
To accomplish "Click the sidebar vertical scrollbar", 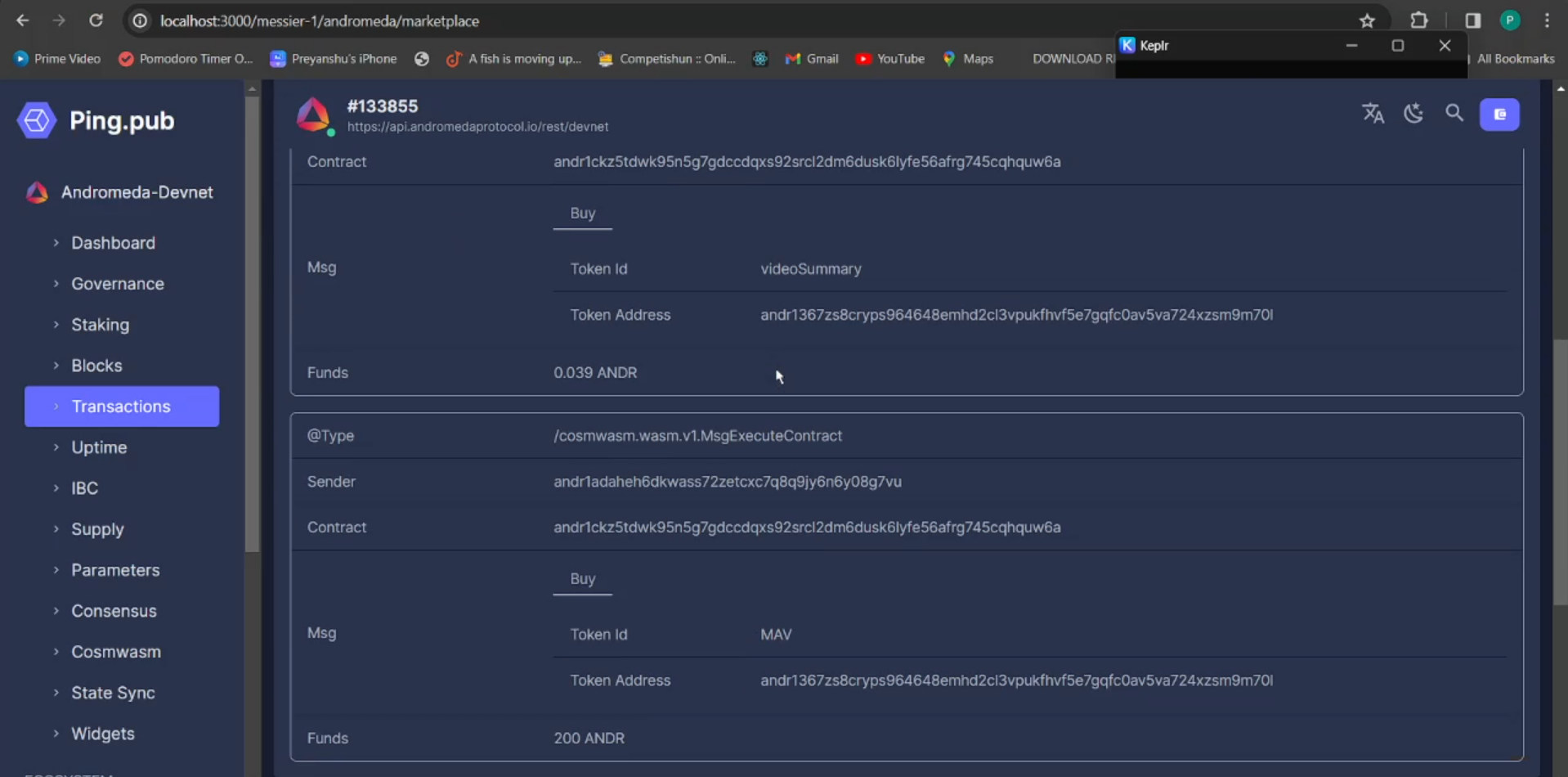I will coord(252,323).
